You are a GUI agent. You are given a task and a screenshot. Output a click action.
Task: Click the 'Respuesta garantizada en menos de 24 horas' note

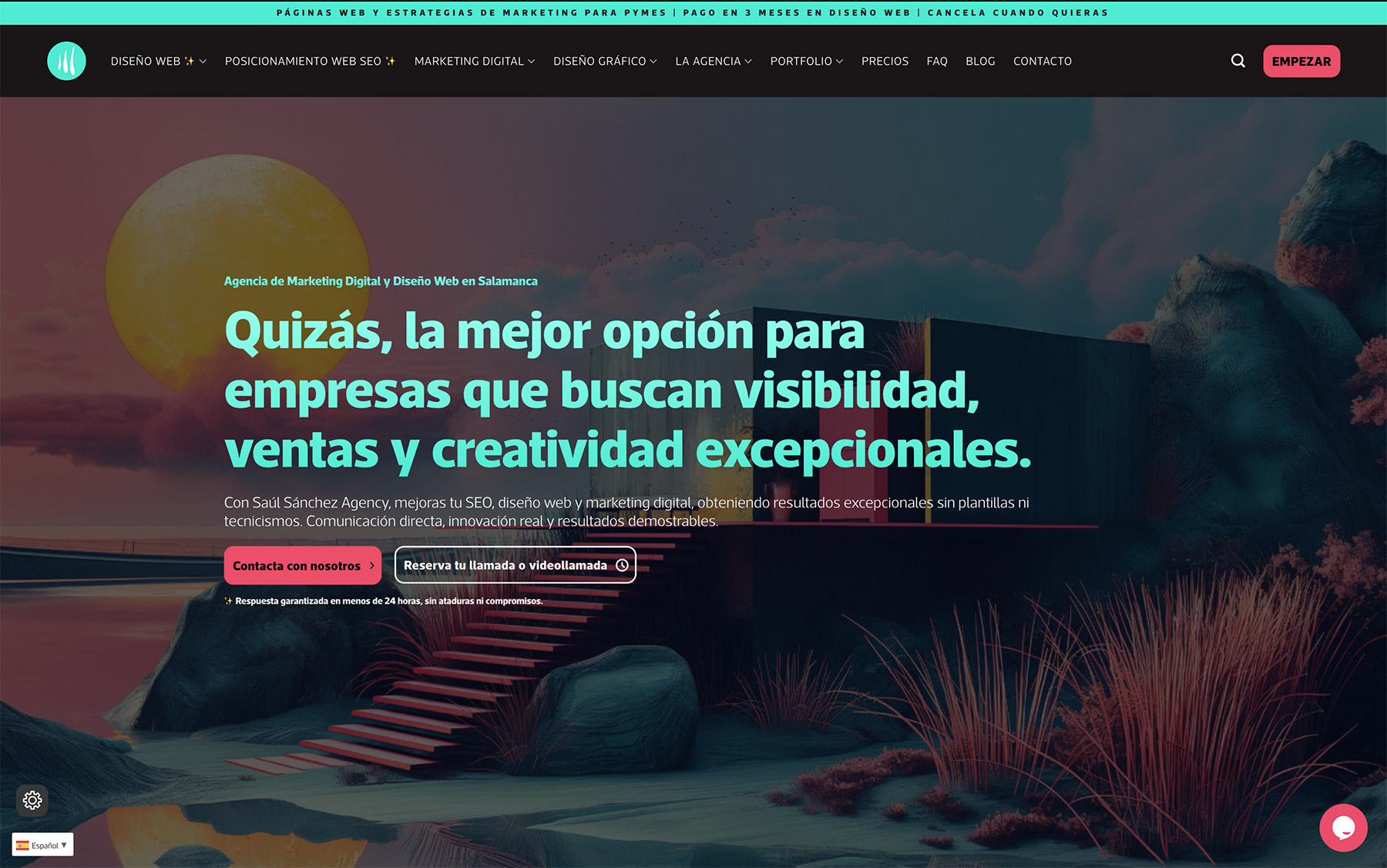[x=384, y=601]
